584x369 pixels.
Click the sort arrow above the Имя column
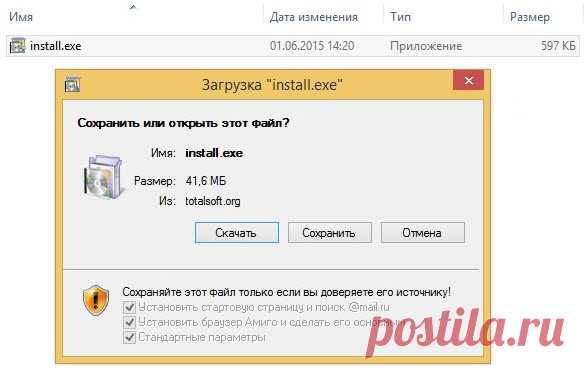click(x=133, y=6)
